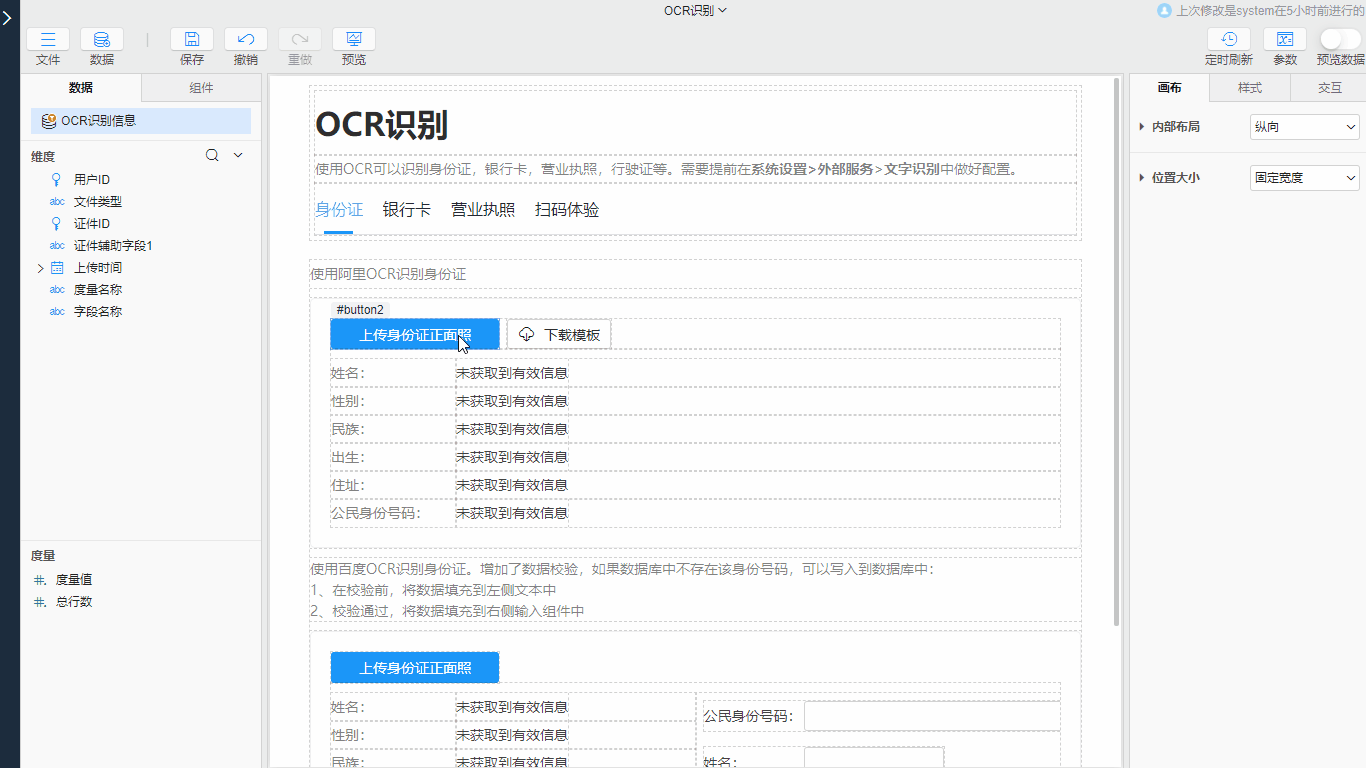This screenshot has width=1366, height=768.
Task: Open the 参数 parameters icon
Action: (1285, 40)
